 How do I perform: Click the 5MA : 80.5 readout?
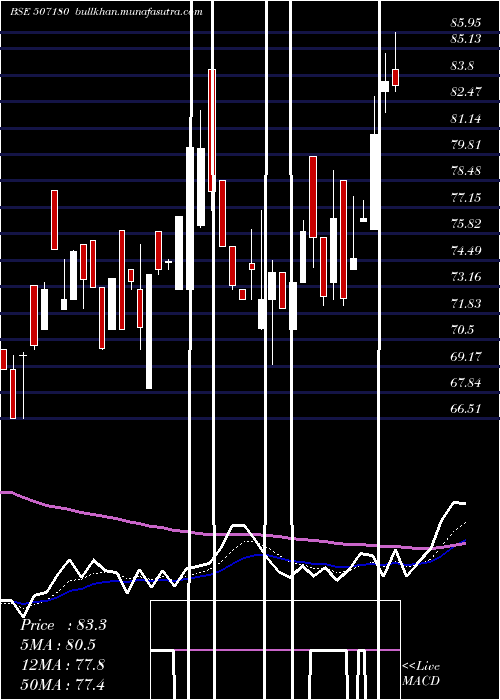[x=58, y=645]
